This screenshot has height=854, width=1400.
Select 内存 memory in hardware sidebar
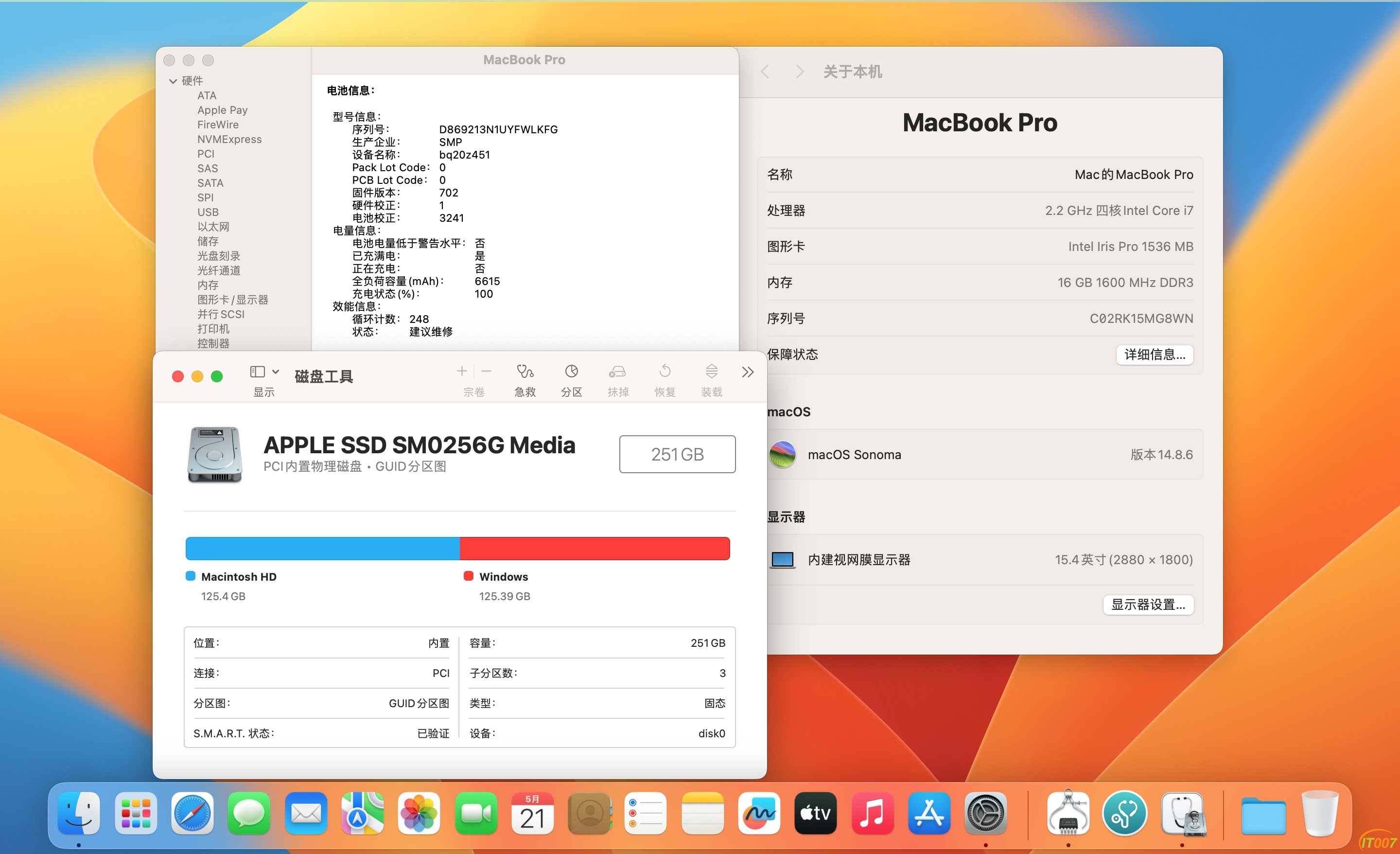(x=208, y=285)
